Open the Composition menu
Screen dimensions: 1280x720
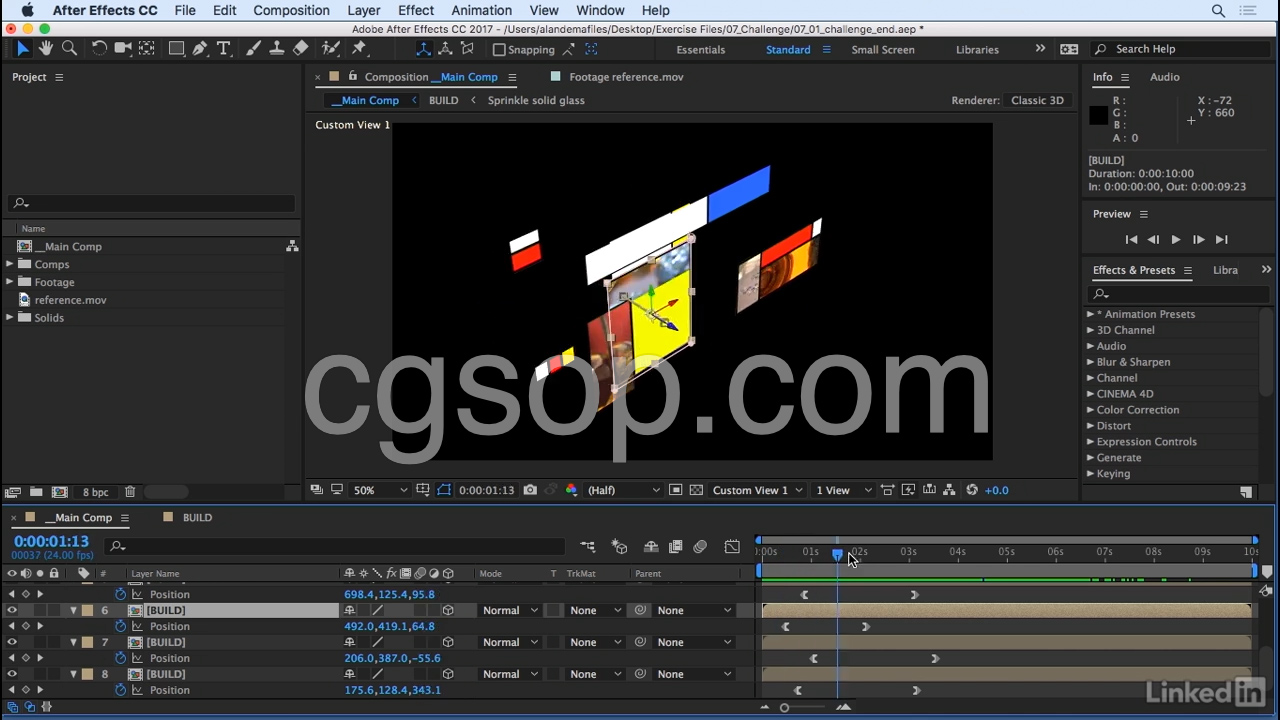coord(291,10)
